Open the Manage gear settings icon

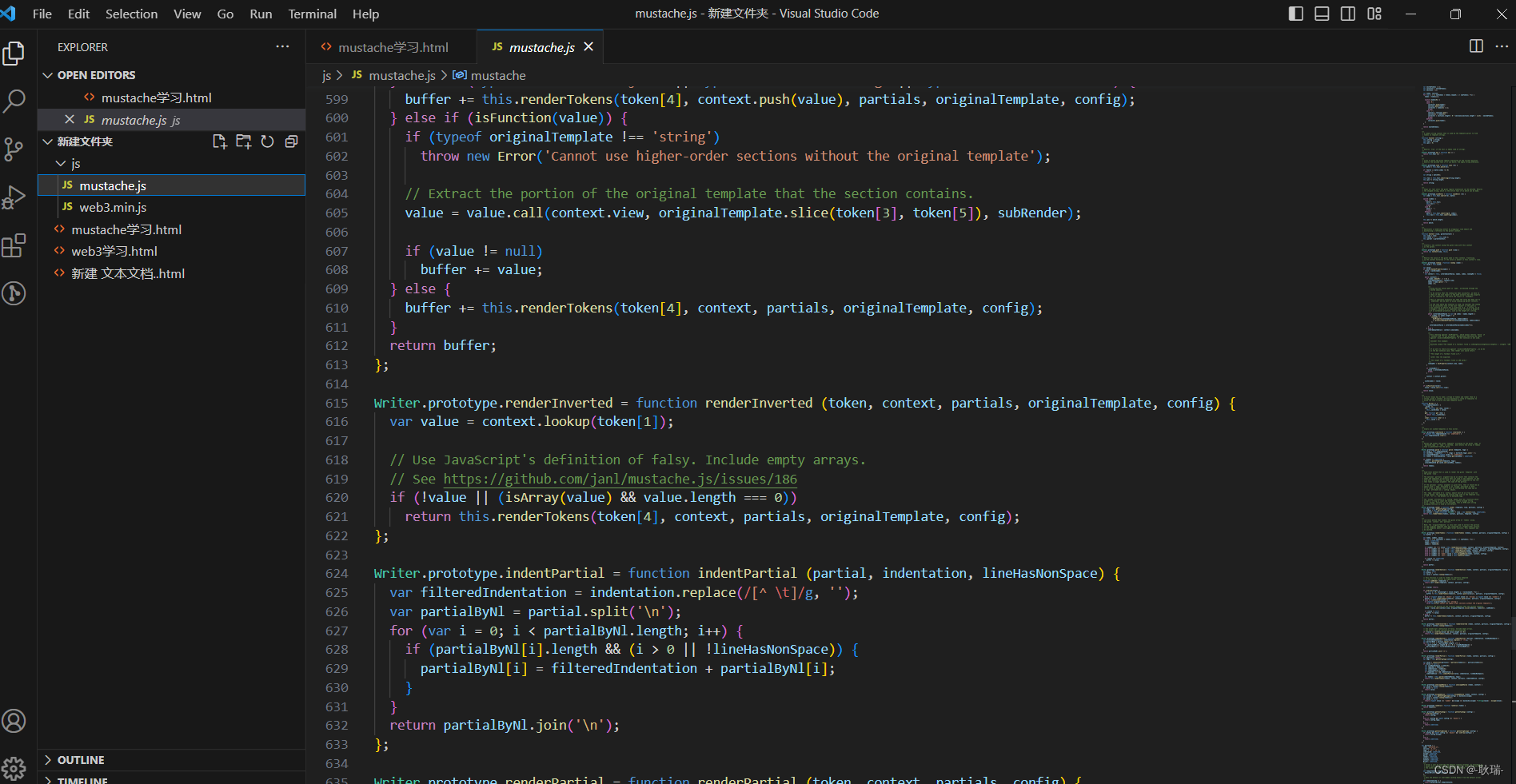[14, 769]
